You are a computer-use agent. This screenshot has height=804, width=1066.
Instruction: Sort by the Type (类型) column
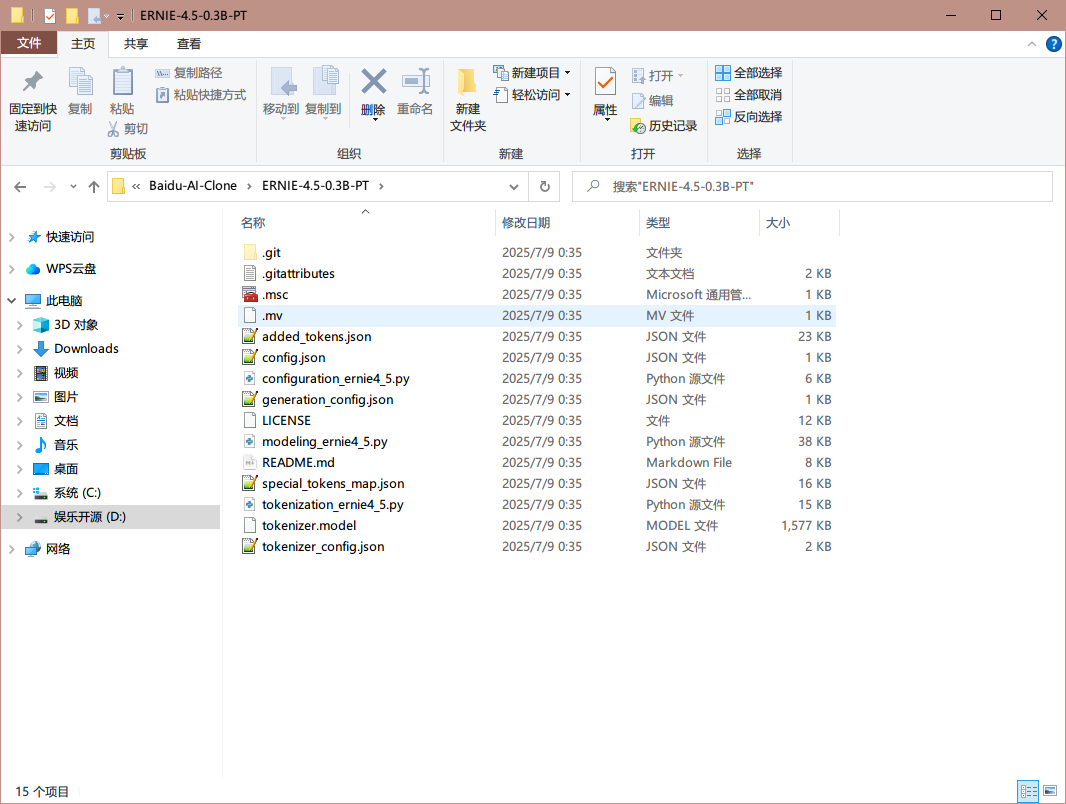click(699, 223)
